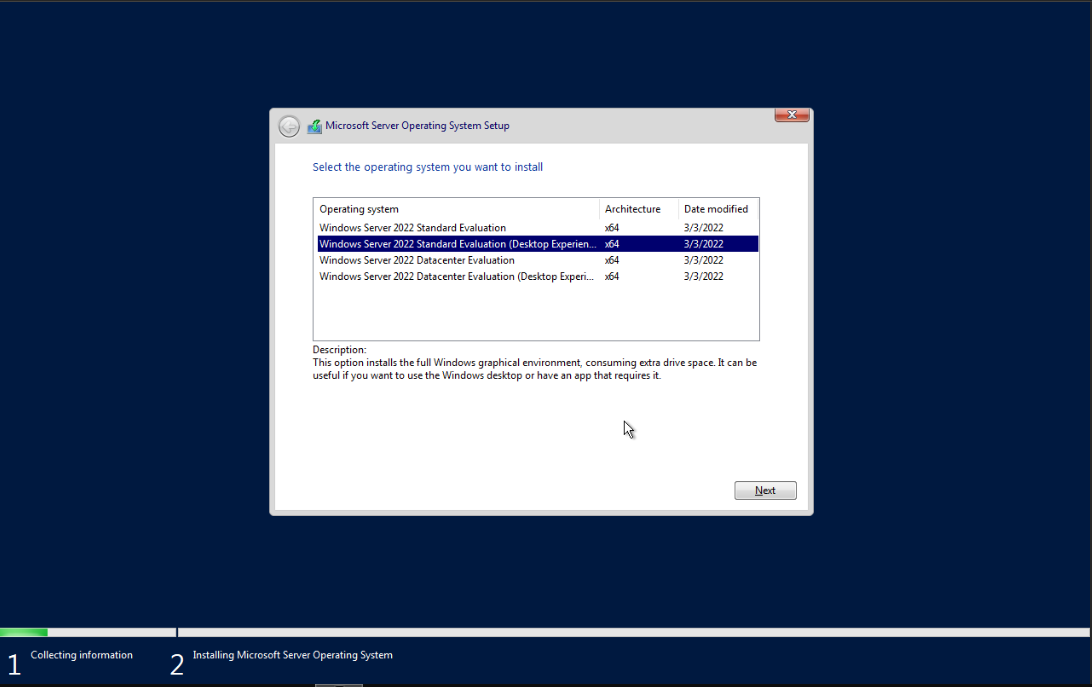Click the Date modified column header
1092x687 pixels.
[718, 209]
